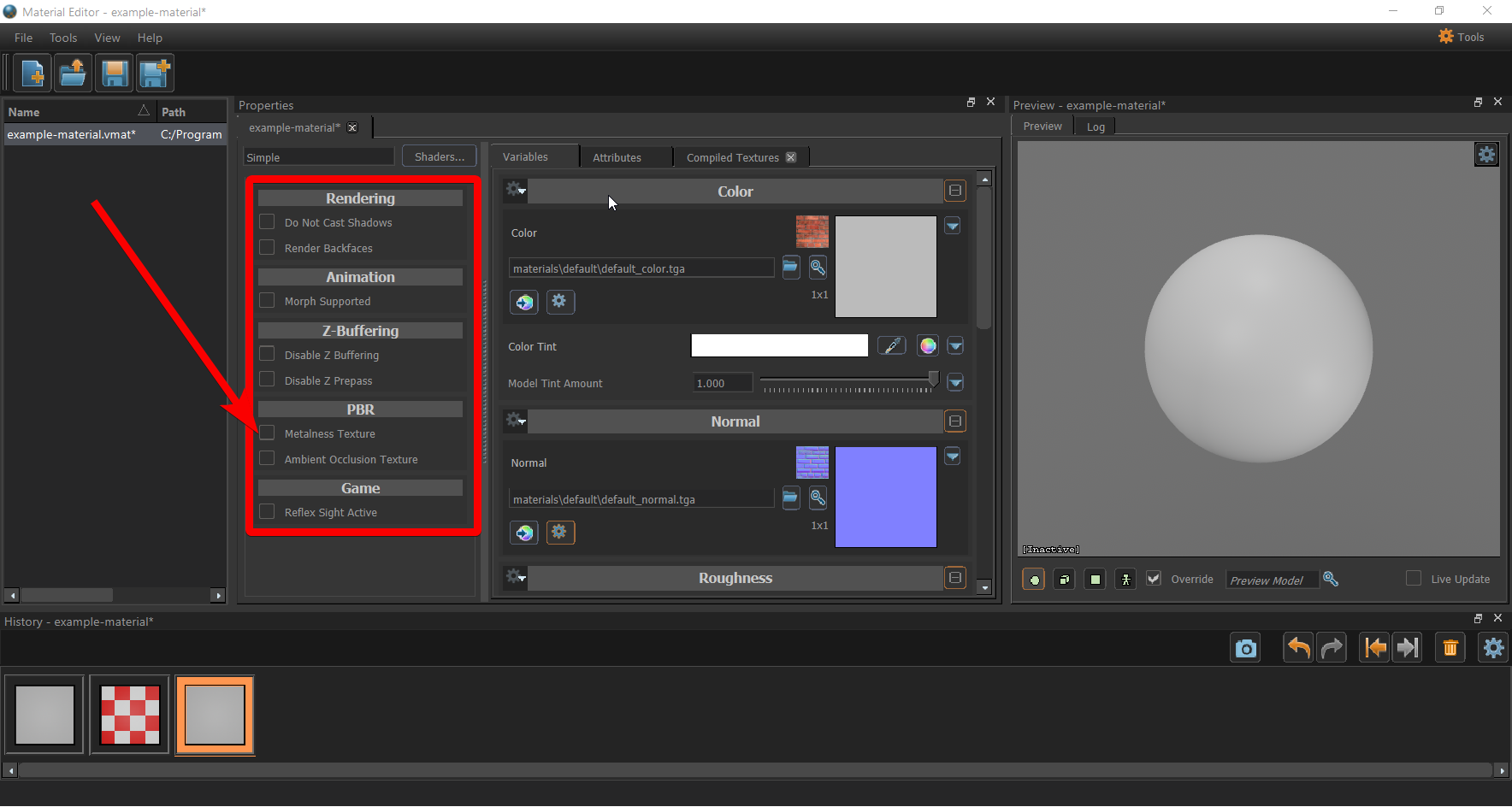Collapse the Normal section

click(955, 421)
